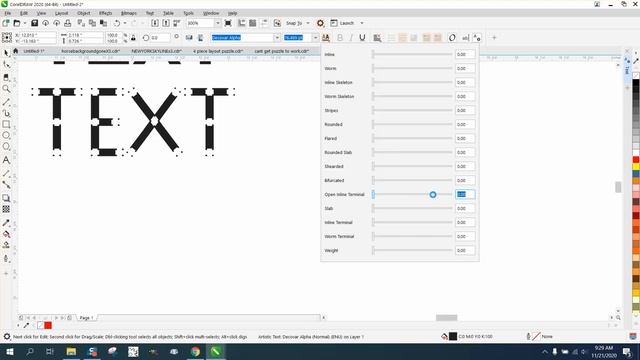Toggle Italic text formatting
Screen dimensions: 640x360
coord(351,38)
